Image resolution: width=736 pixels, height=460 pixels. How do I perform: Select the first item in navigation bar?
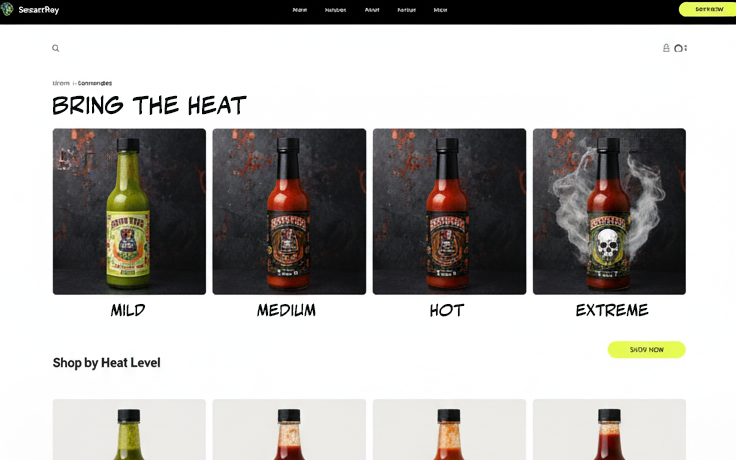pyautogui.click(x=299, y=10)
